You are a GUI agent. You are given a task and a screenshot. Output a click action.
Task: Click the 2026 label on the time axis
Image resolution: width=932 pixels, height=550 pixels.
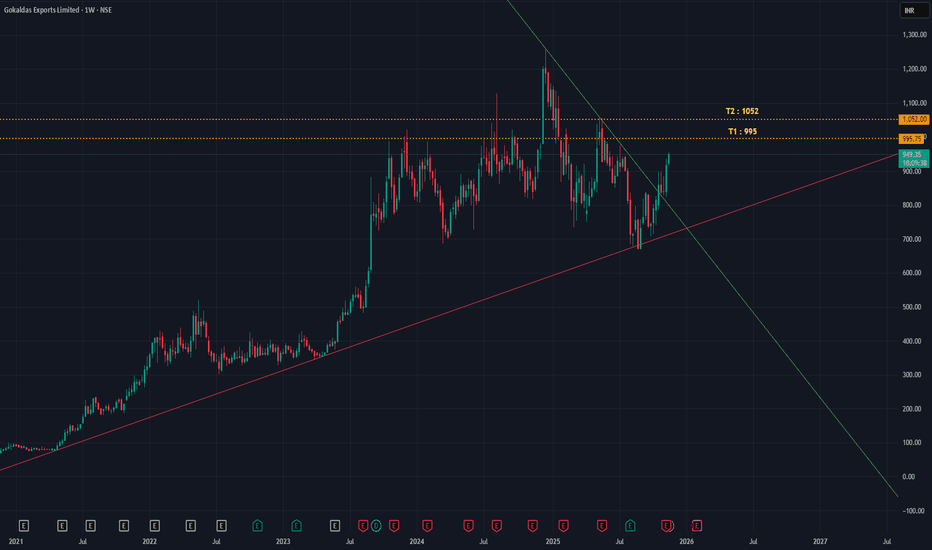pos(686,542)
